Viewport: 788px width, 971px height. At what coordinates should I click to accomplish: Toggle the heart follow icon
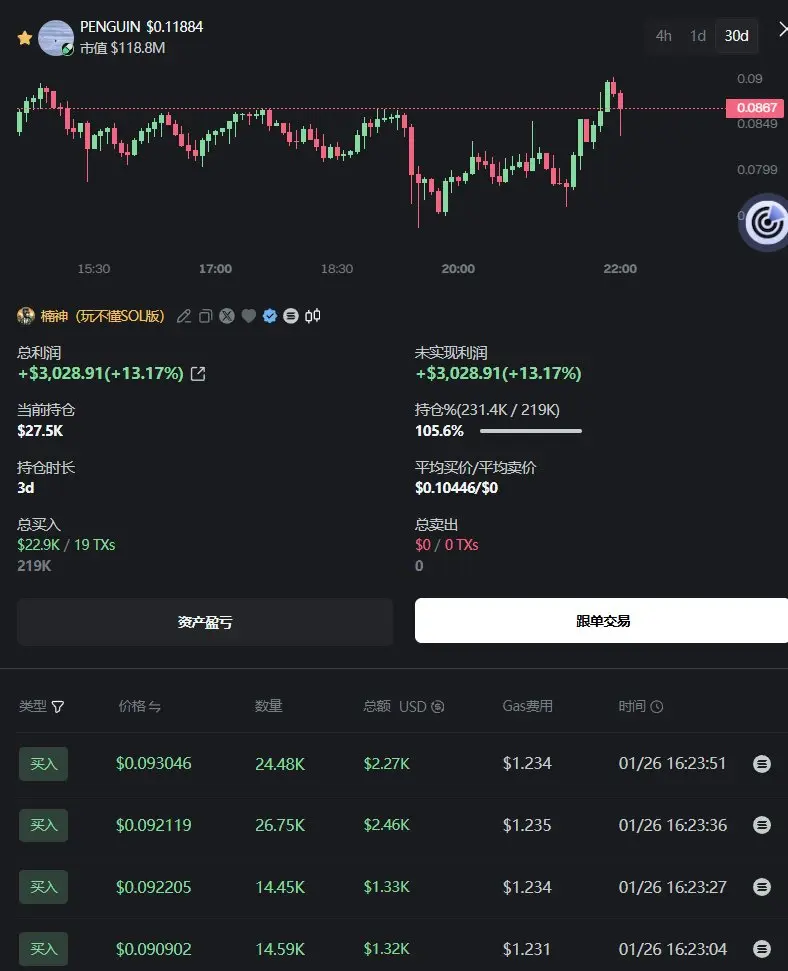click(x=248, y=316)
